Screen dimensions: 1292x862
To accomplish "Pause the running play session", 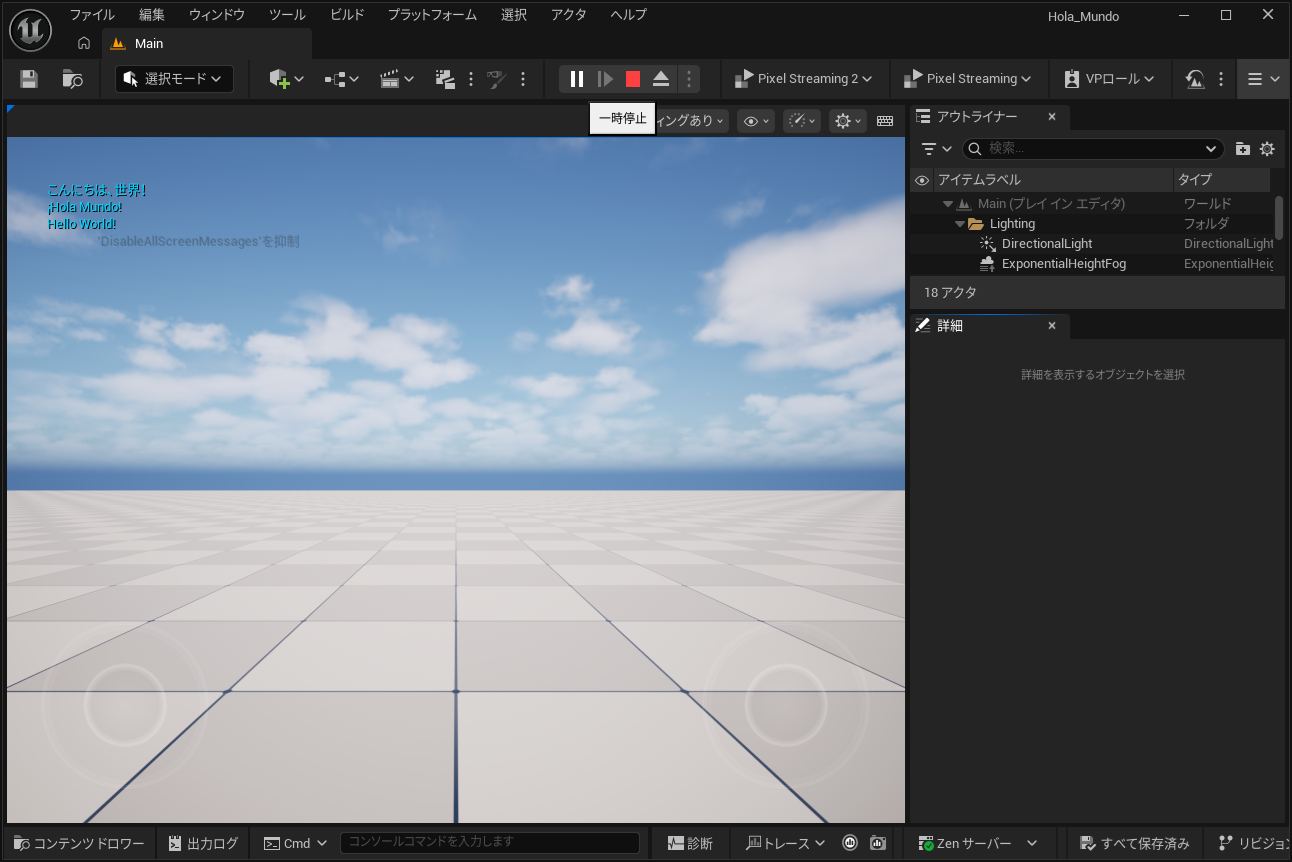I will tap(577, 79).
